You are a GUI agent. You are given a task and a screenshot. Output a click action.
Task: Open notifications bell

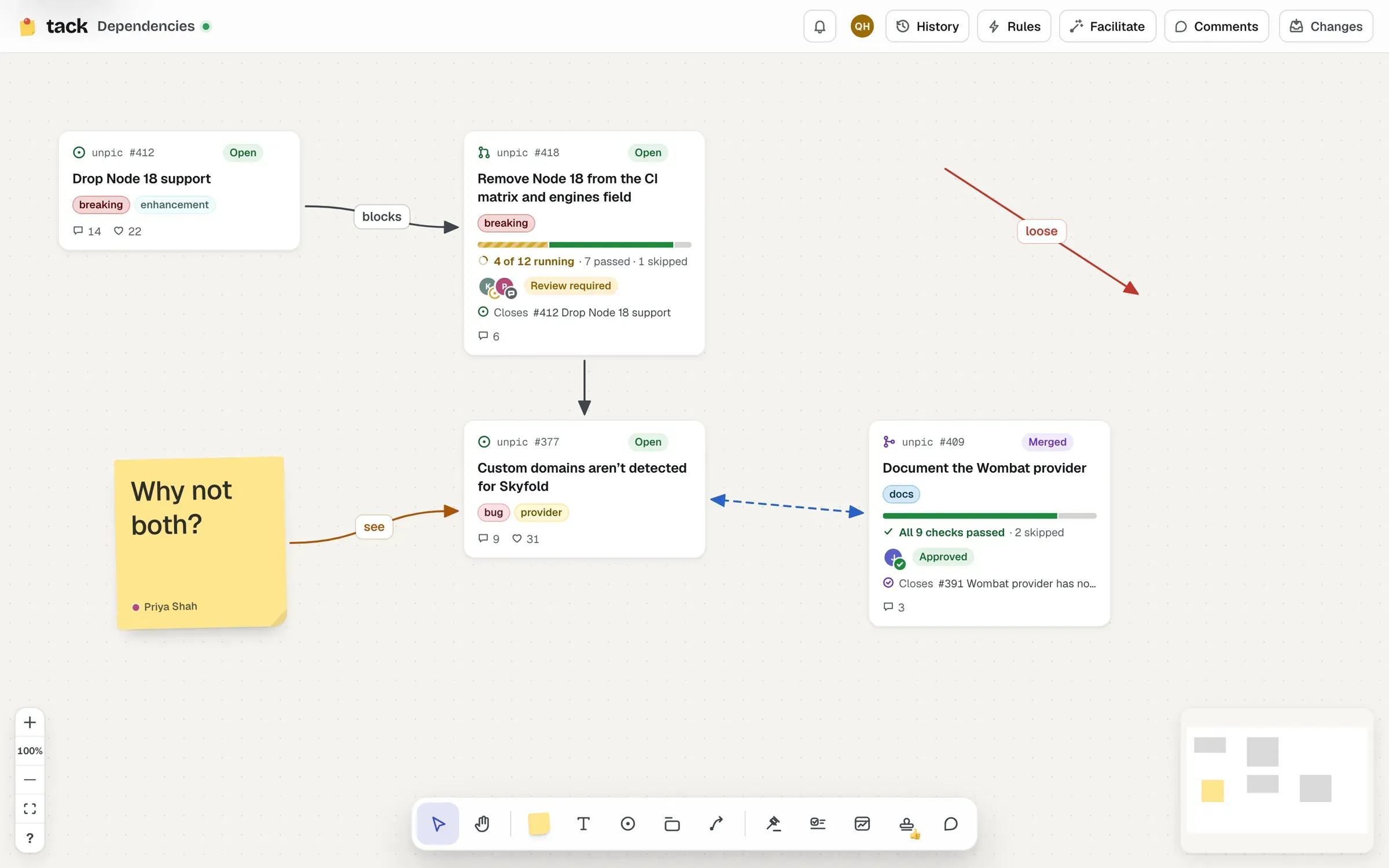(x=820, y=26)
